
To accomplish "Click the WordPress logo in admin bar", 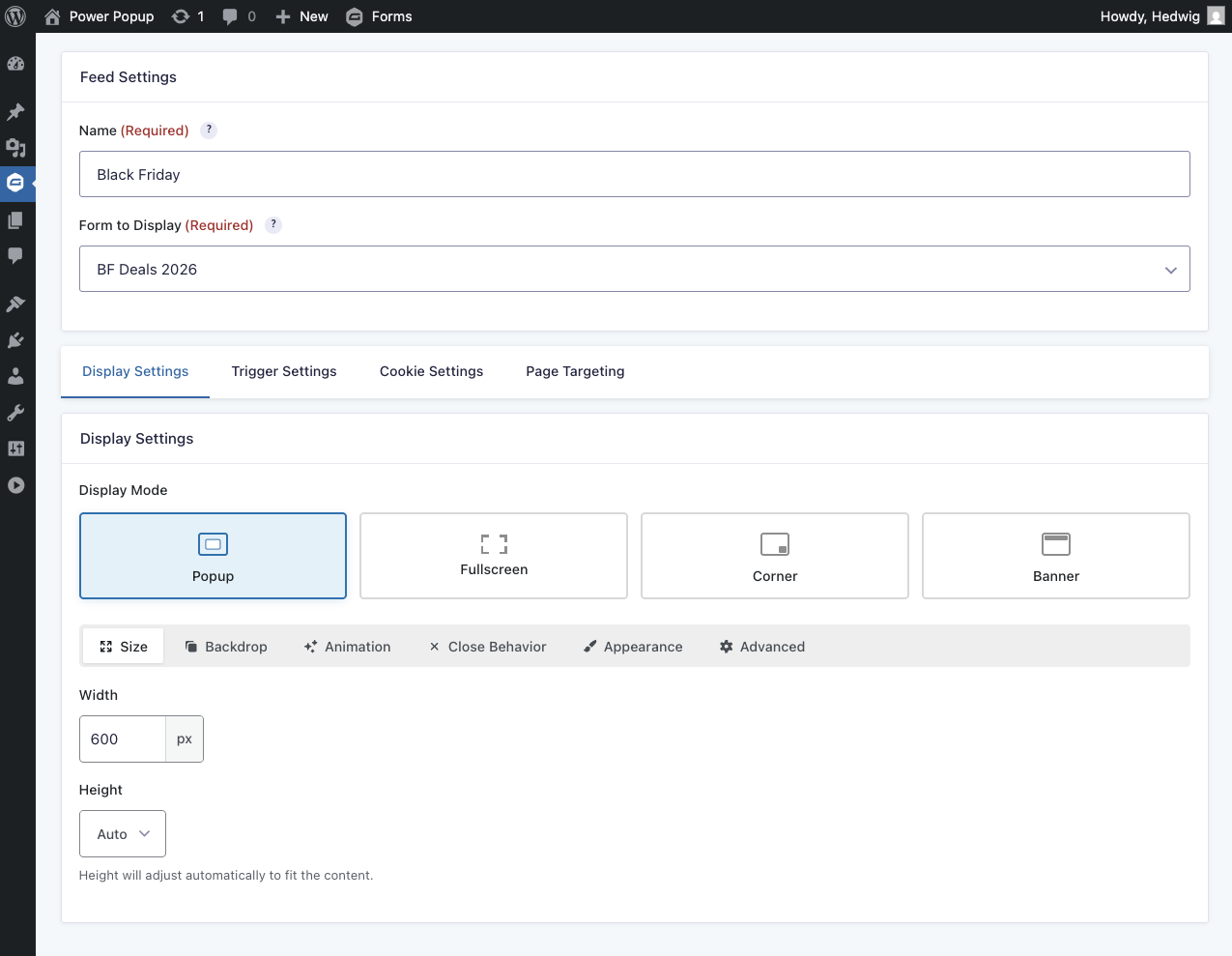I will tap(16, 16).
